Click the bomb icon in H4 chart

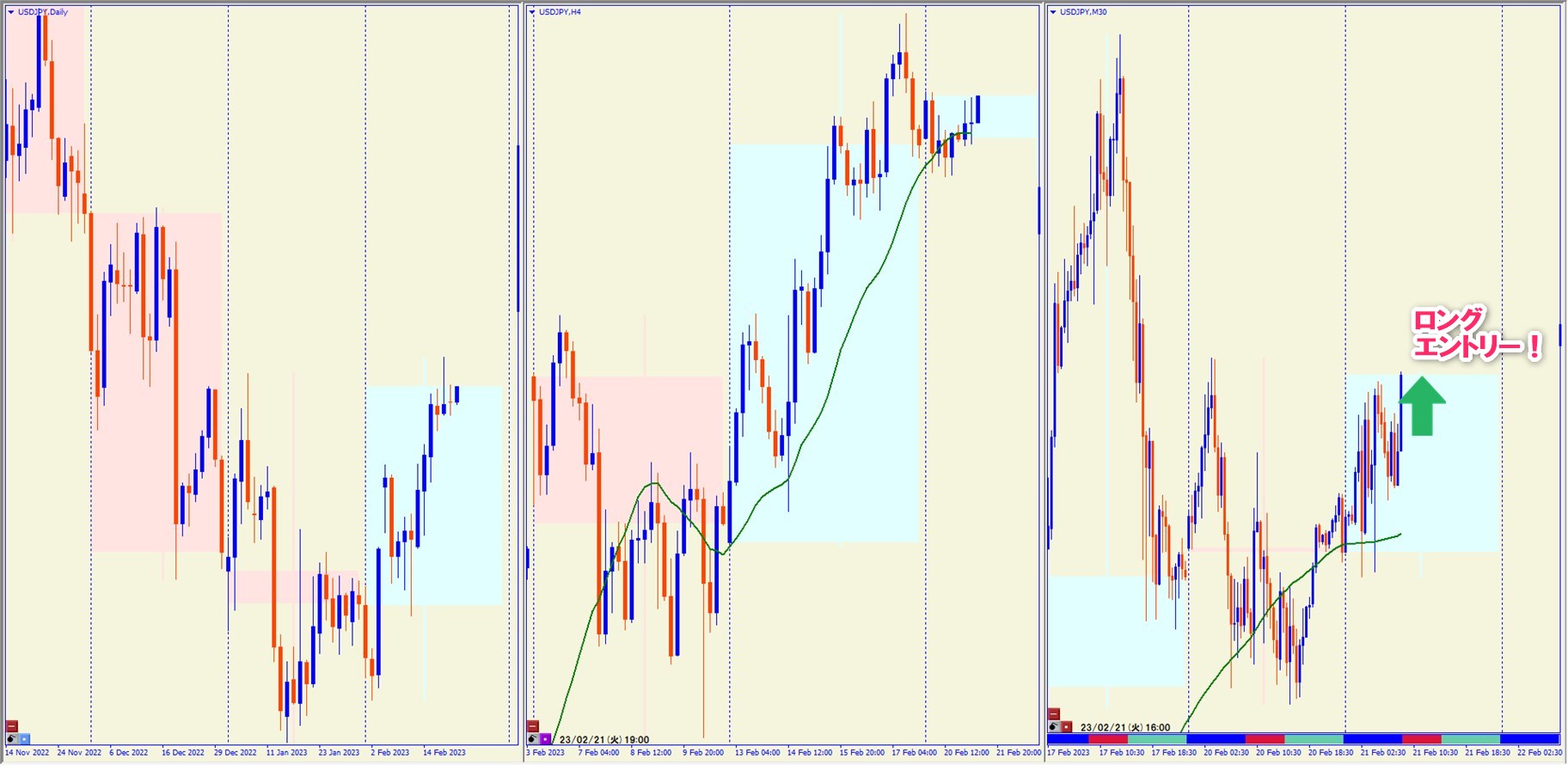(533, 738)
